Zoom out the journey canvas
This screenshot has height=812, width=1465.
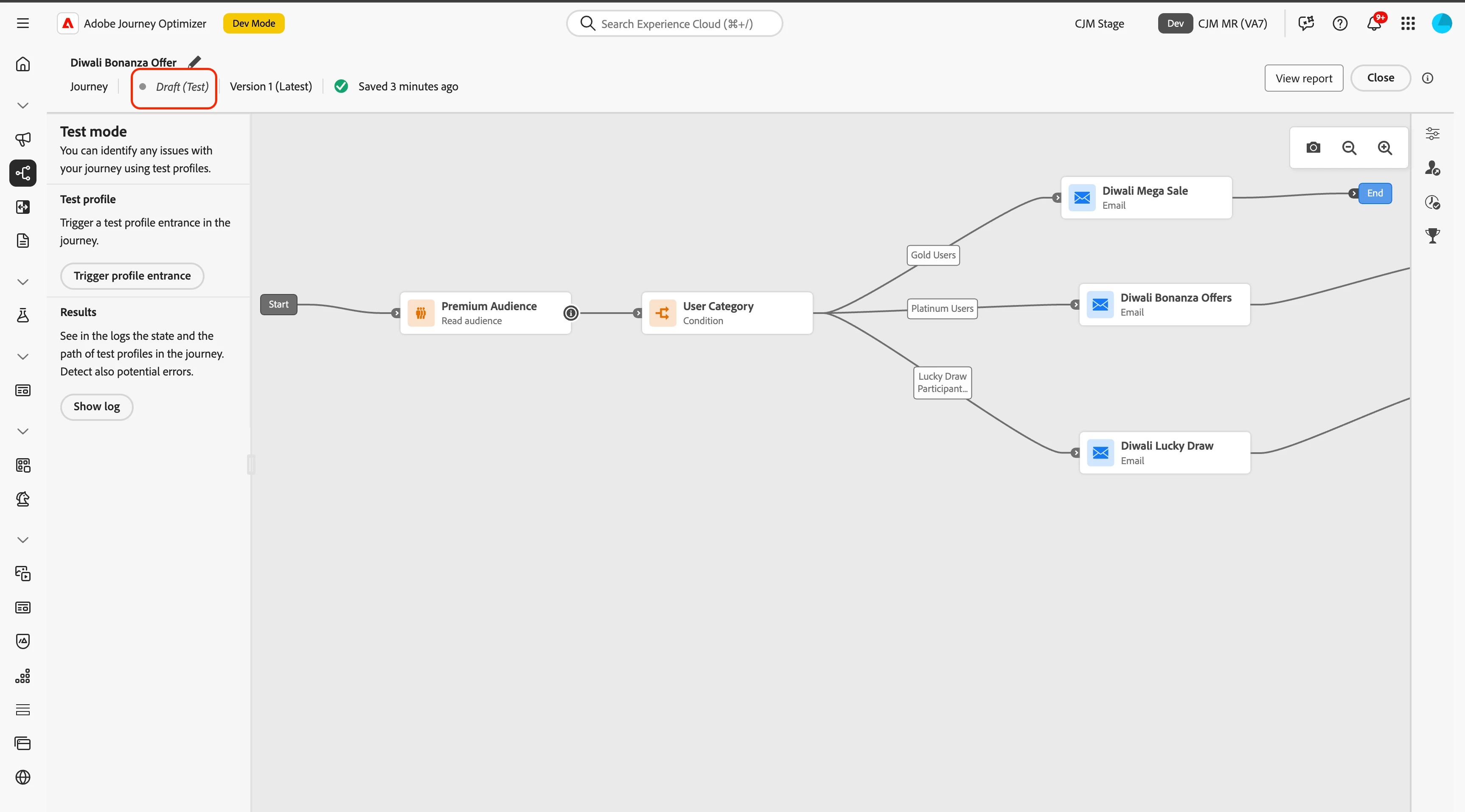pos(1349,148)
